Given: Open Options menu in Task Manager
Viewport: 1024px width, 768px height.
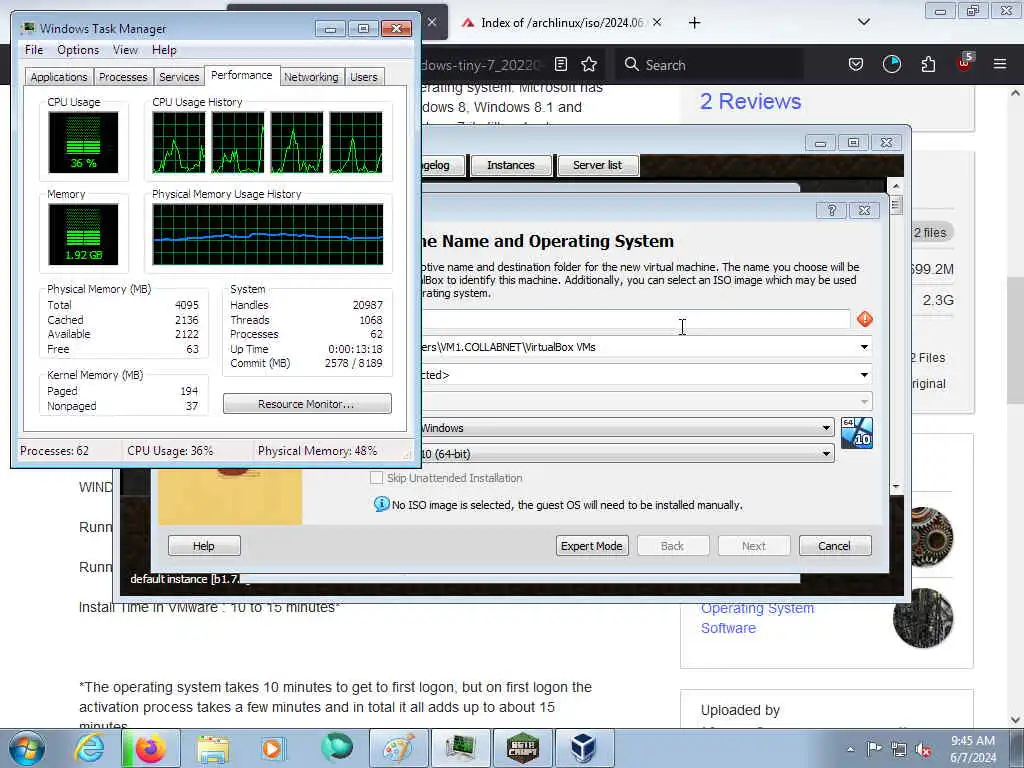Looking at the screenshot, I should 78,50.
